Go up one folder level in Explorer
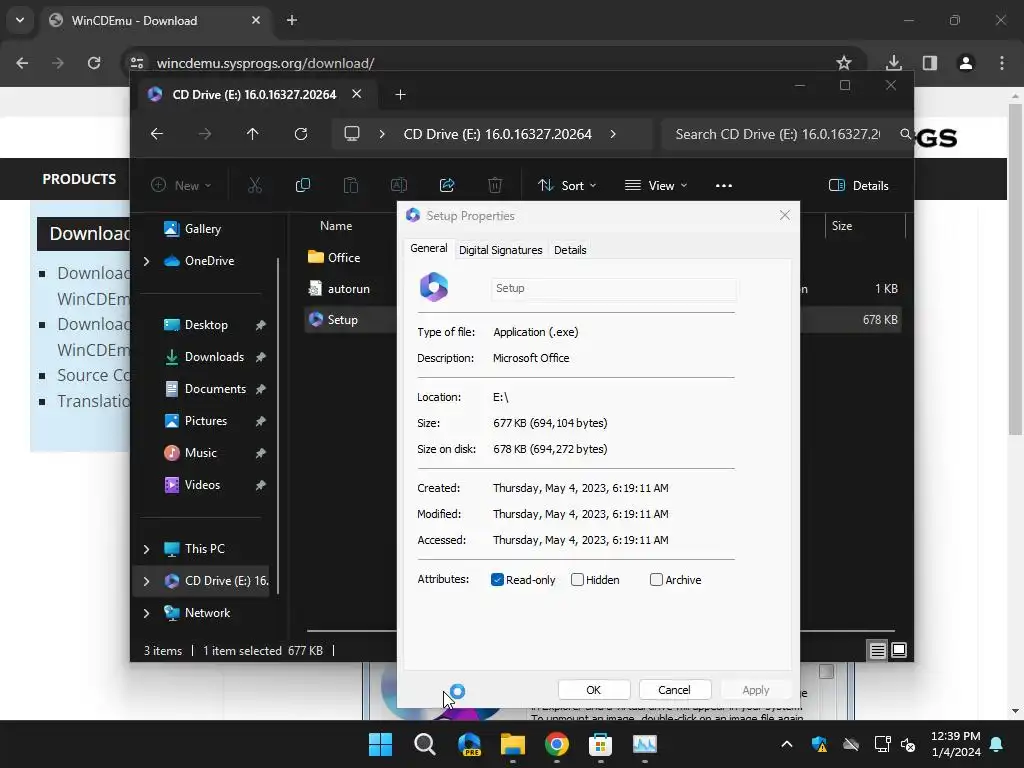Screen dimensions: 1024x768 click(253, 134)
